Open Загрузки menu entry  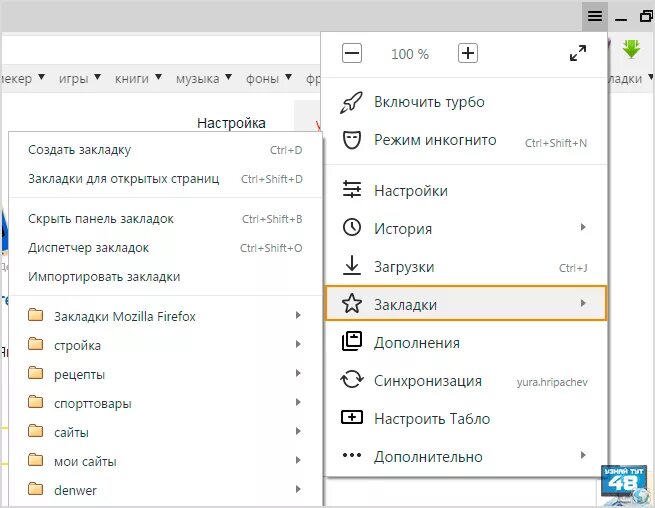point(465,267)
